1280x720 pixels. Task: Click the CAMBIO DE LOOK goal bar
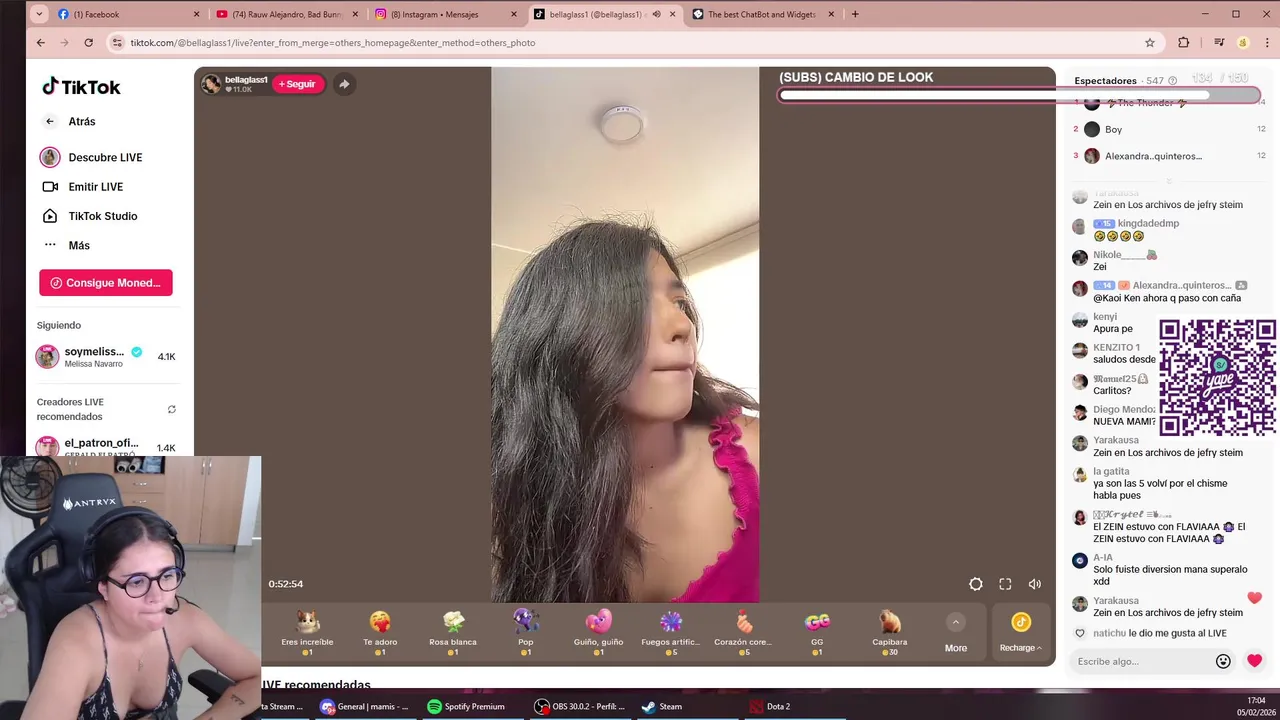(1019, 96)
